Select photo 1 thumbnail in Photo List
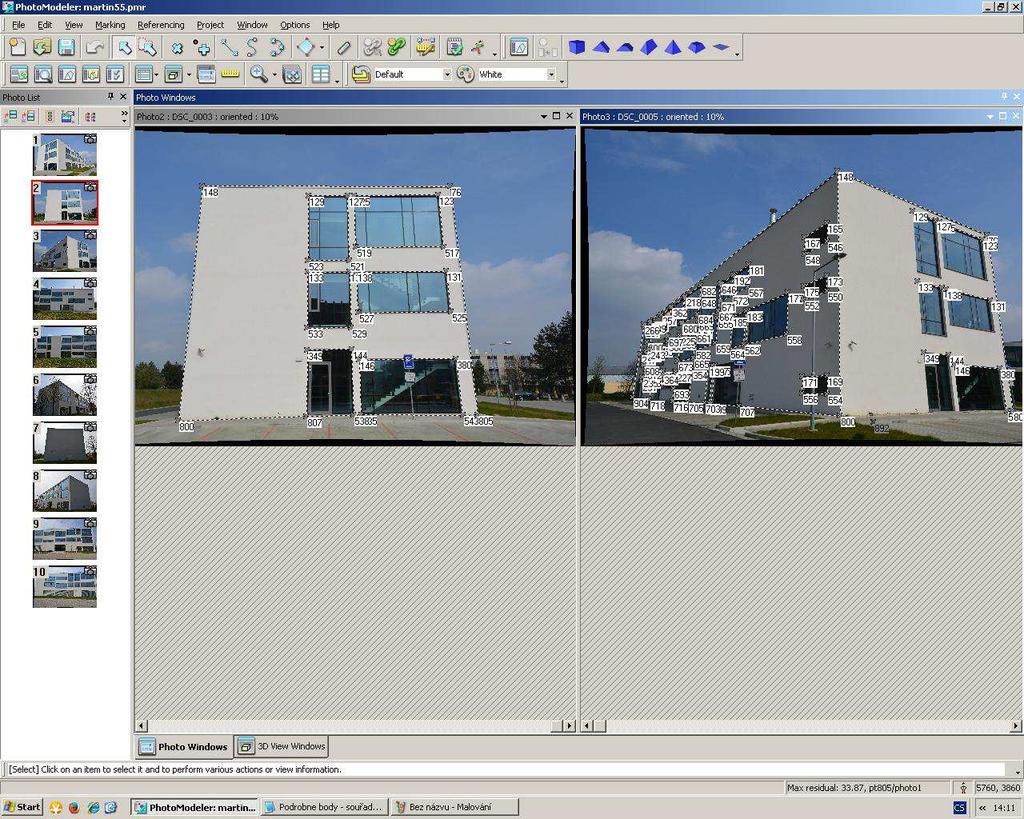Screen dimensions: 1024x819 65,154
